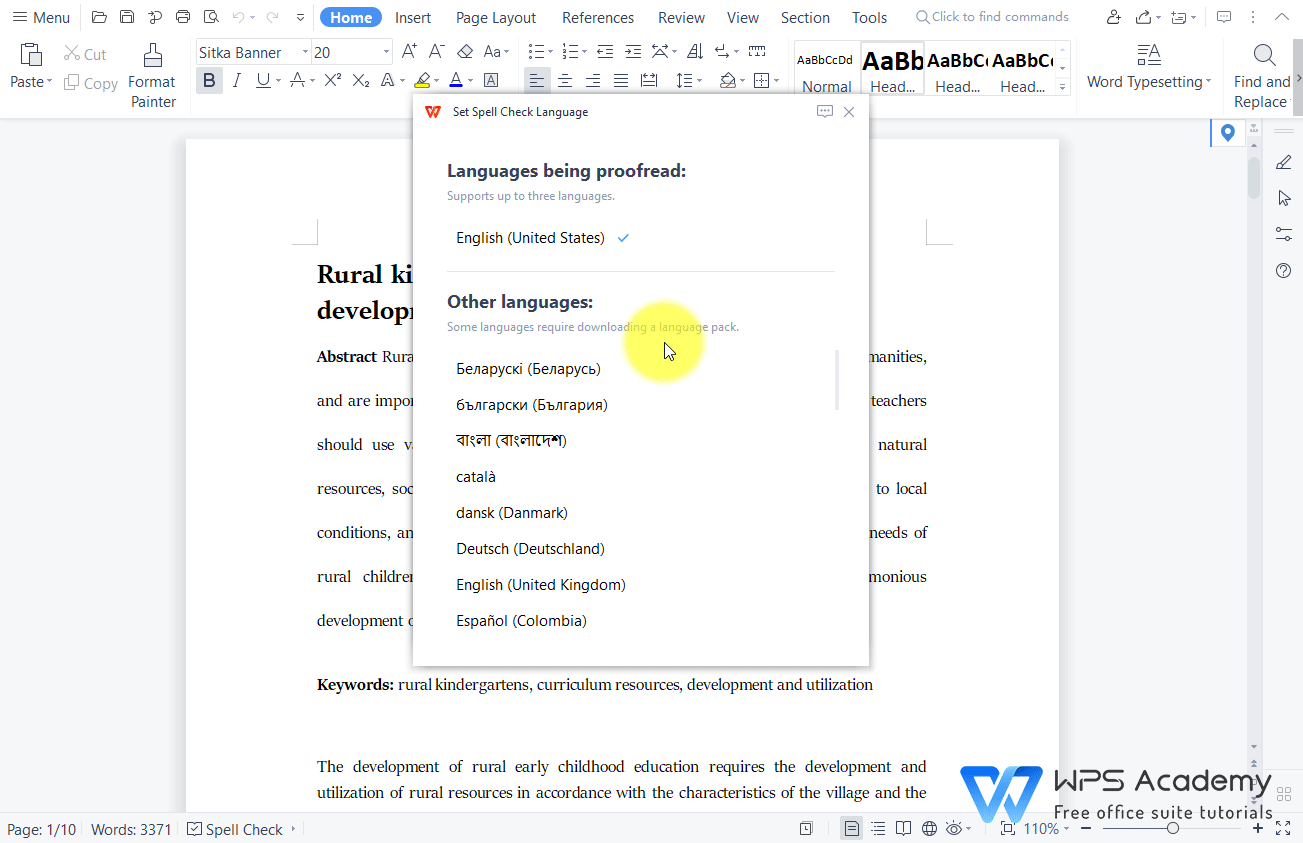Choose English (United Kingdom) from other languages
The height and width of the screenshot is (843, 1303).
[x=541, y=584]
